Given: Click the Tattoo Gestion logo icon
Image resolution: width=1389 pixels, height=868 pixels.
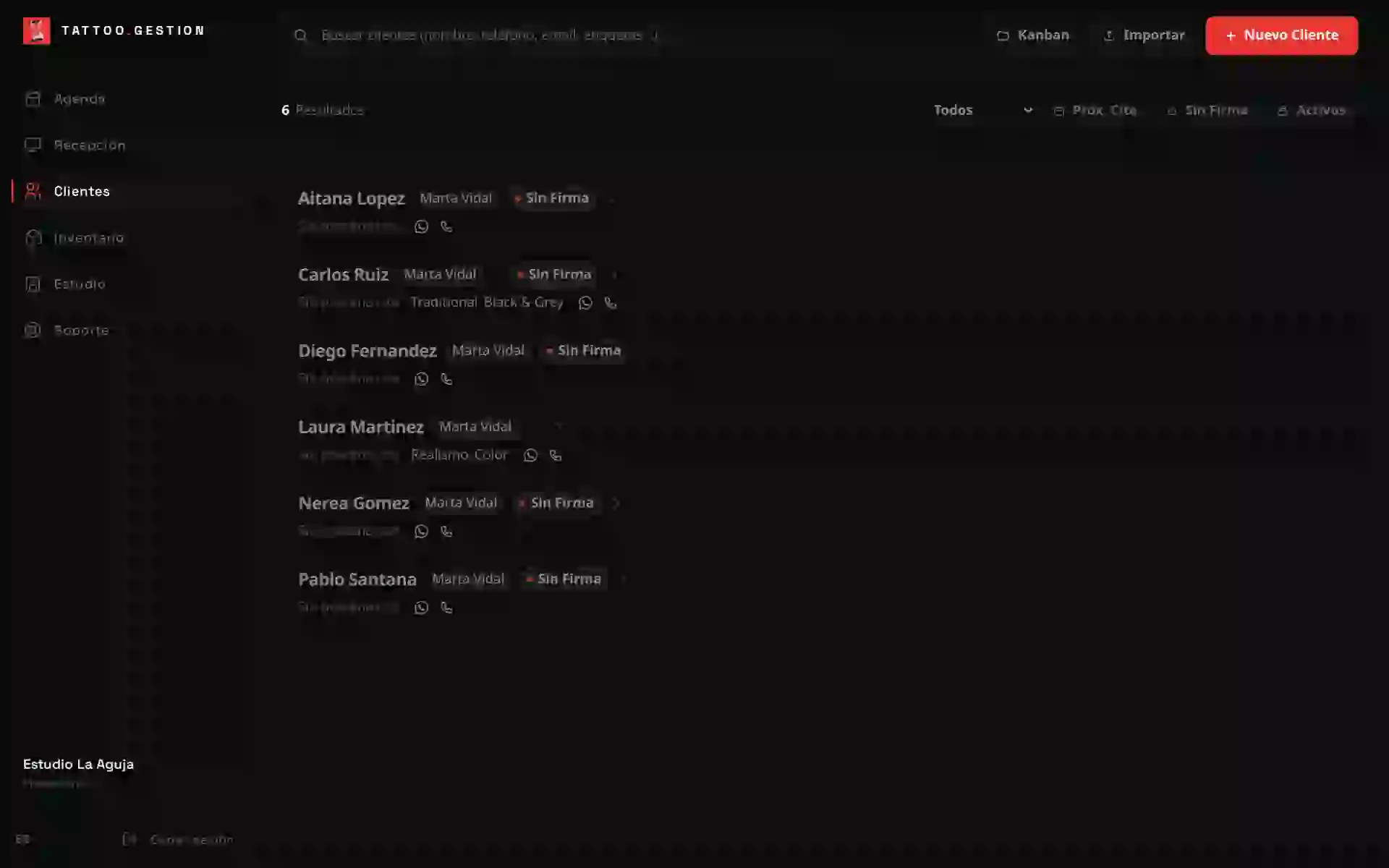Looking at the screenshot, I should [36, 31].
